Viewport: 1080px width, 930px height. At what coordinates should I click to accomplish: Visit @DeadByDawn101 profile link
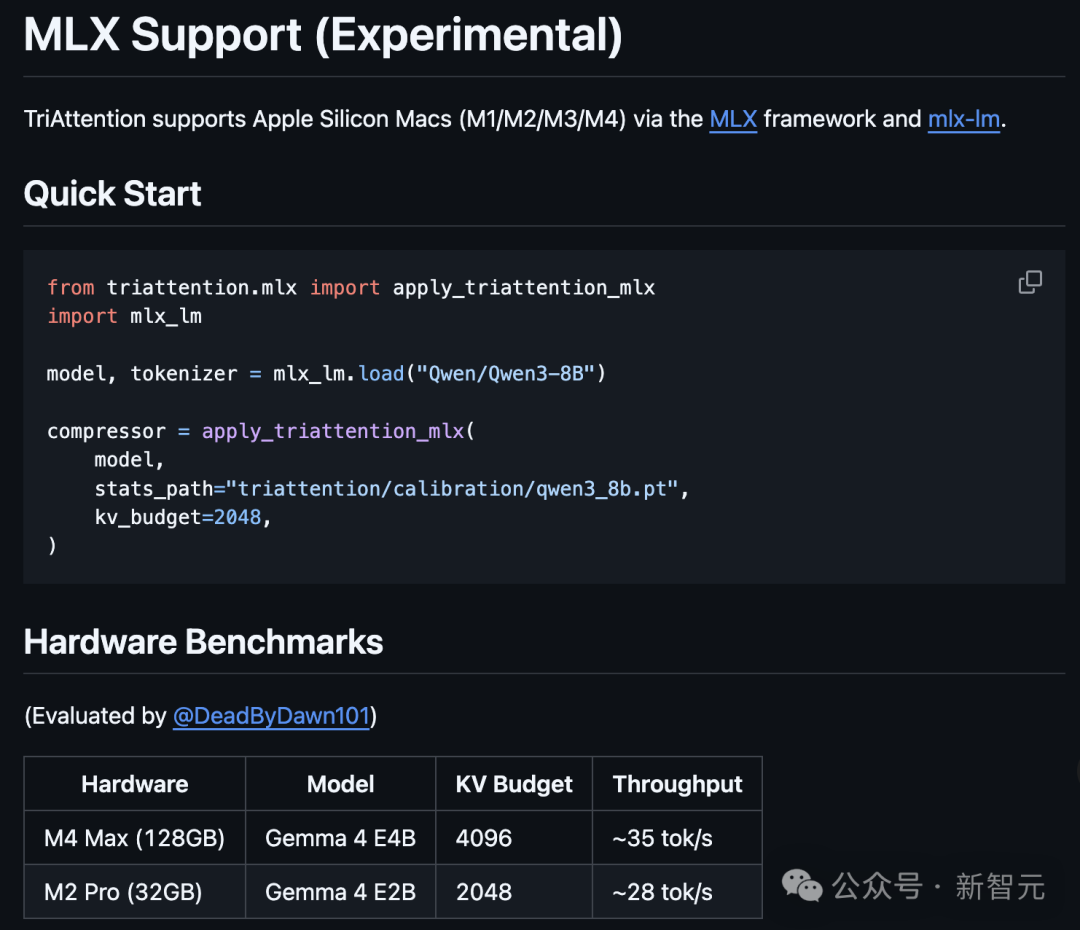[271, 716]
